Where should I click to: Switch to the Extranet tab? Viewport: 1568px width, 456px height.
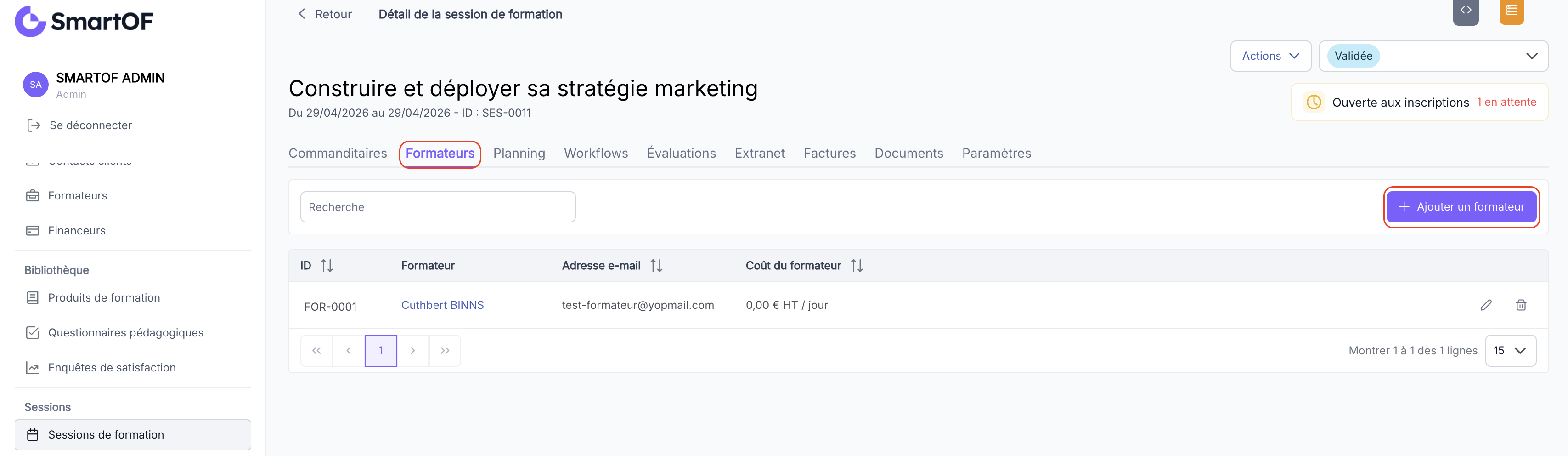pyautogui.click(x=760, y=154)
